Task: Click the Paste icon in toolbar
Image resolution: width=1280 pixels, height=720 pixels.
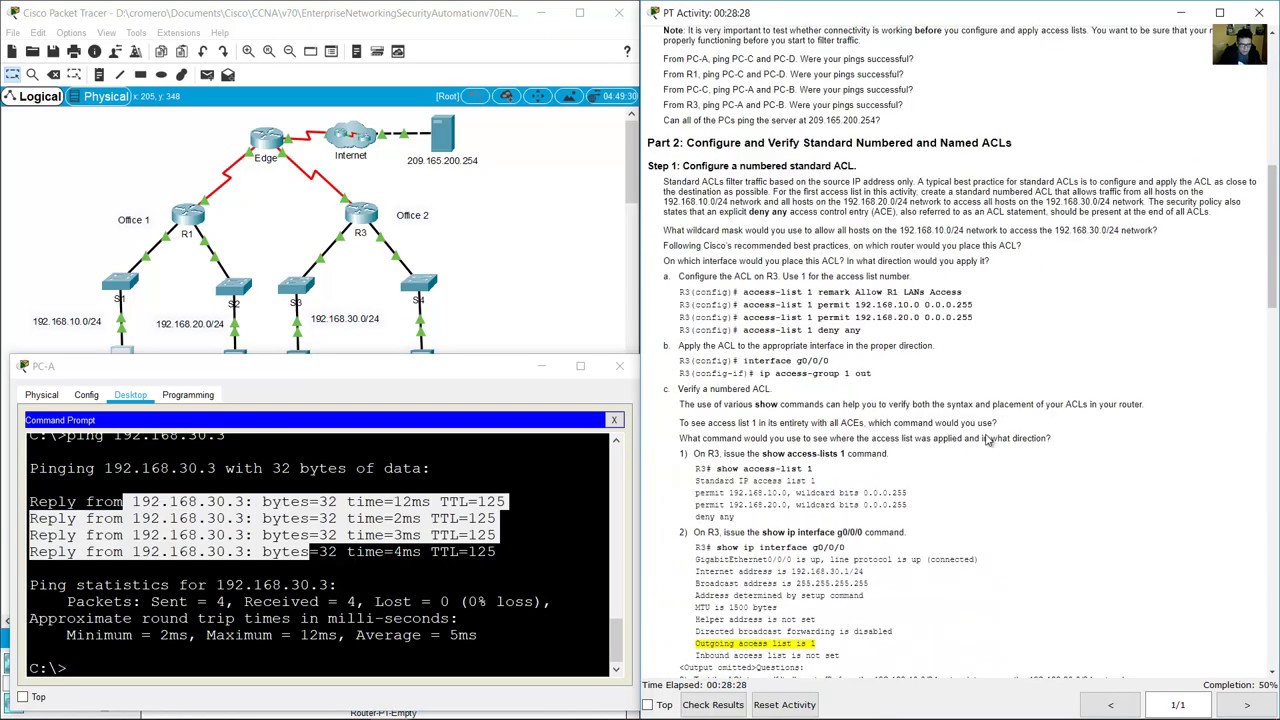Action: 181,51
